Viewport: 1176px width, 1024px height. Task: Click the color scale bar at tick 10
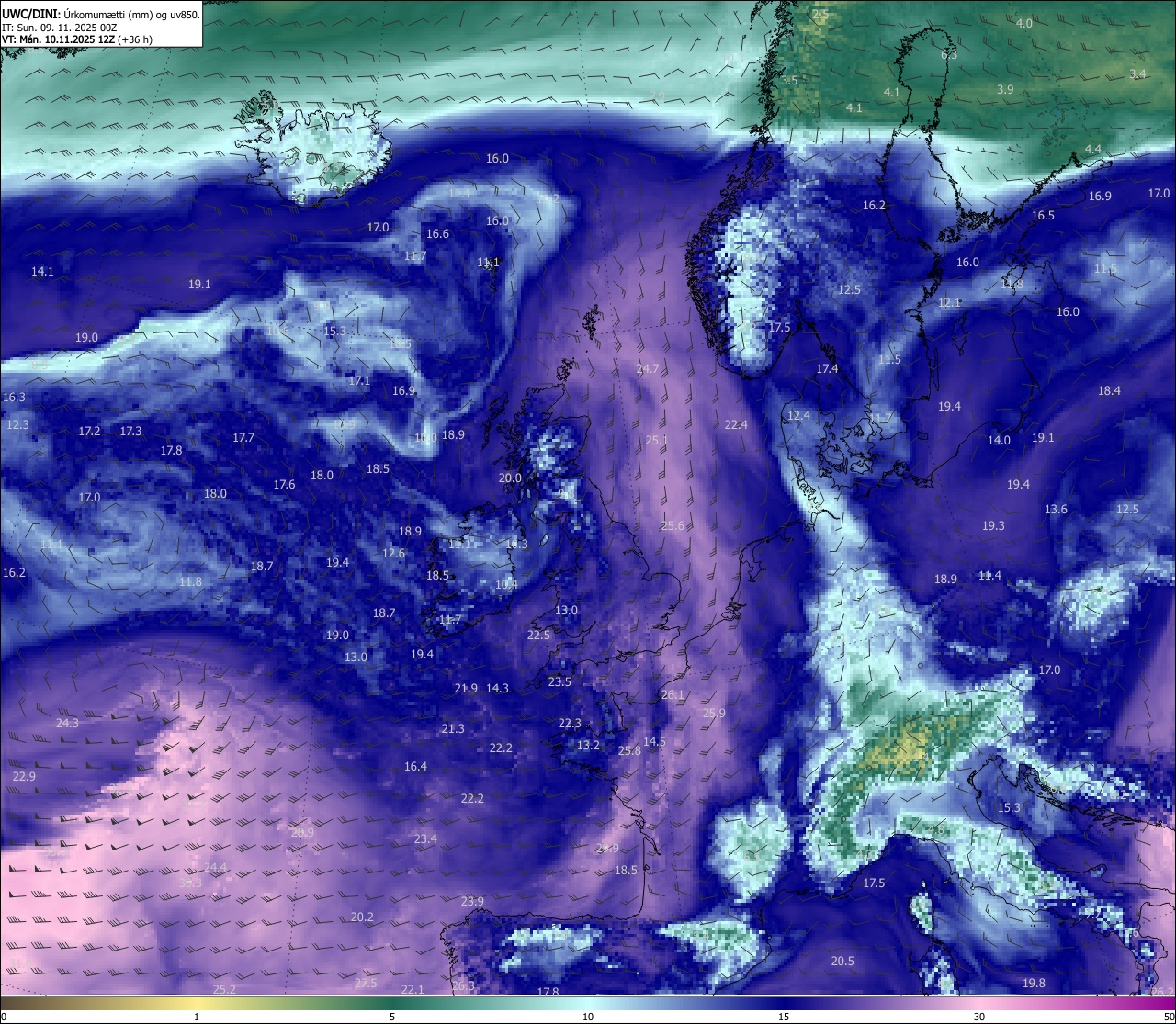tap(588, 1003)
